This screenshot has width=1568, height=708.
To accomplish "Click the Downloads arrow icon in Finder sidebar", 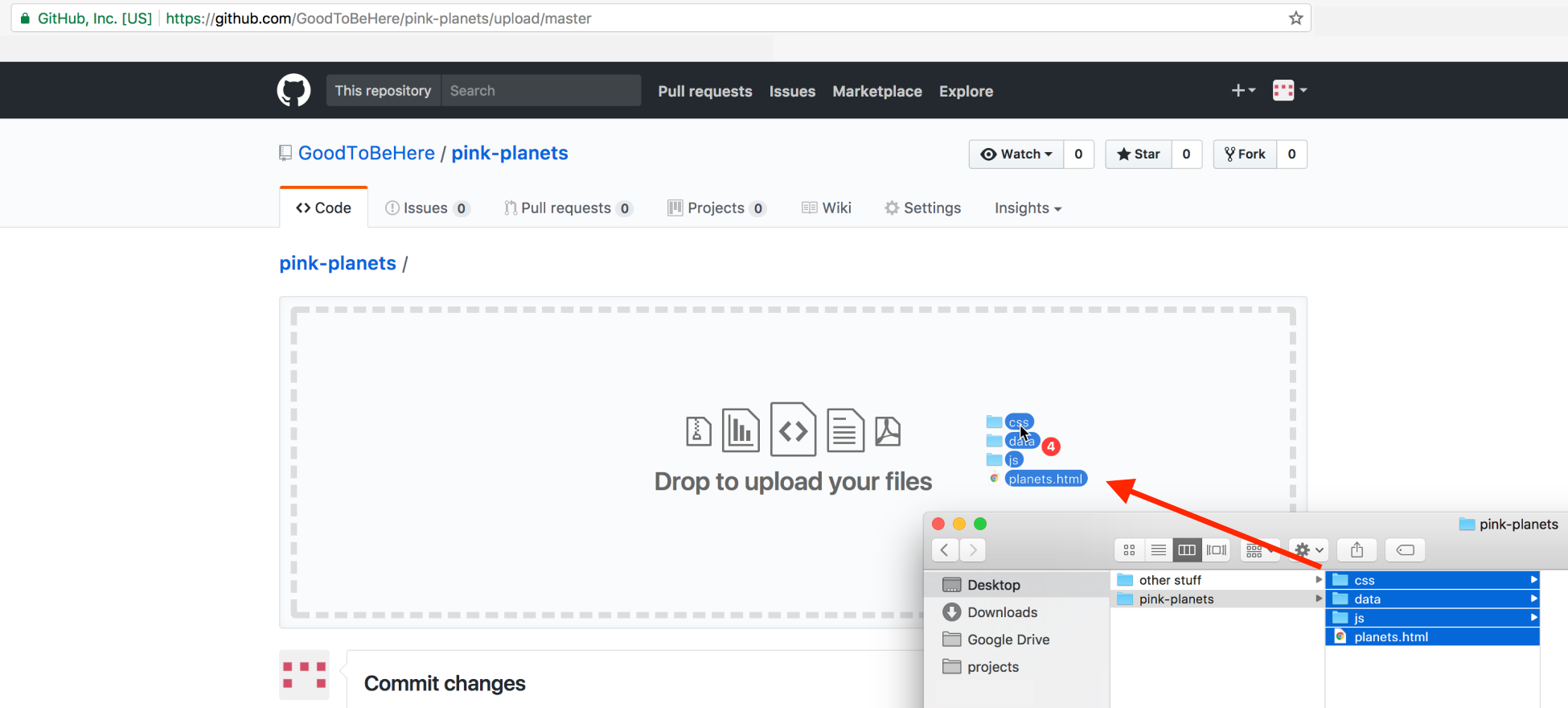I will pos(952,612).
